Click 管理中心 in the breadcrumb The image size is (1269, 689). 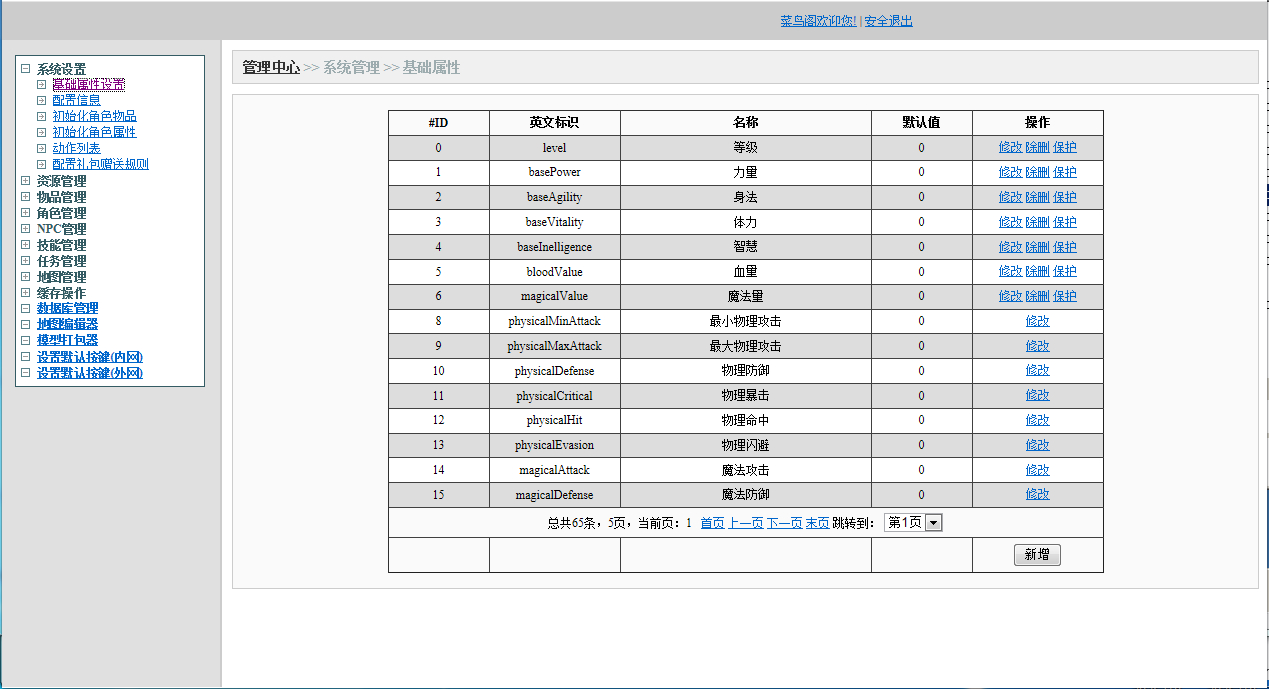(x=271, y=67)
